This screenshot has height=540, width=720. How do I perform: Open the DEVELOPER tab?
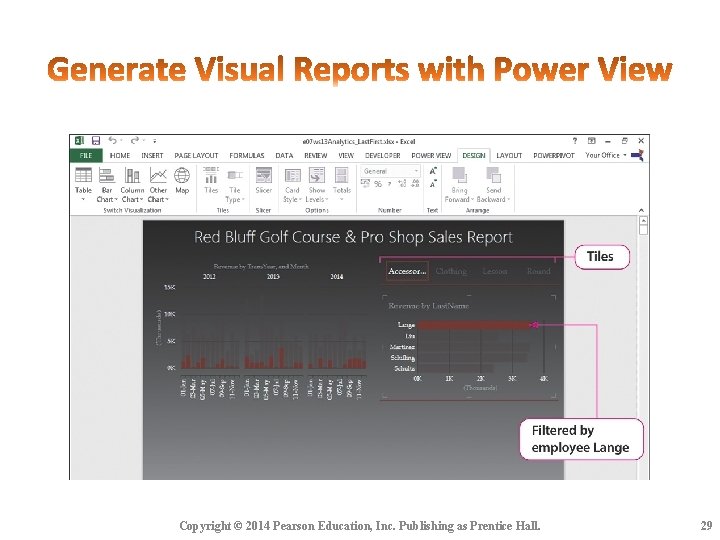(x=382, y=156)
